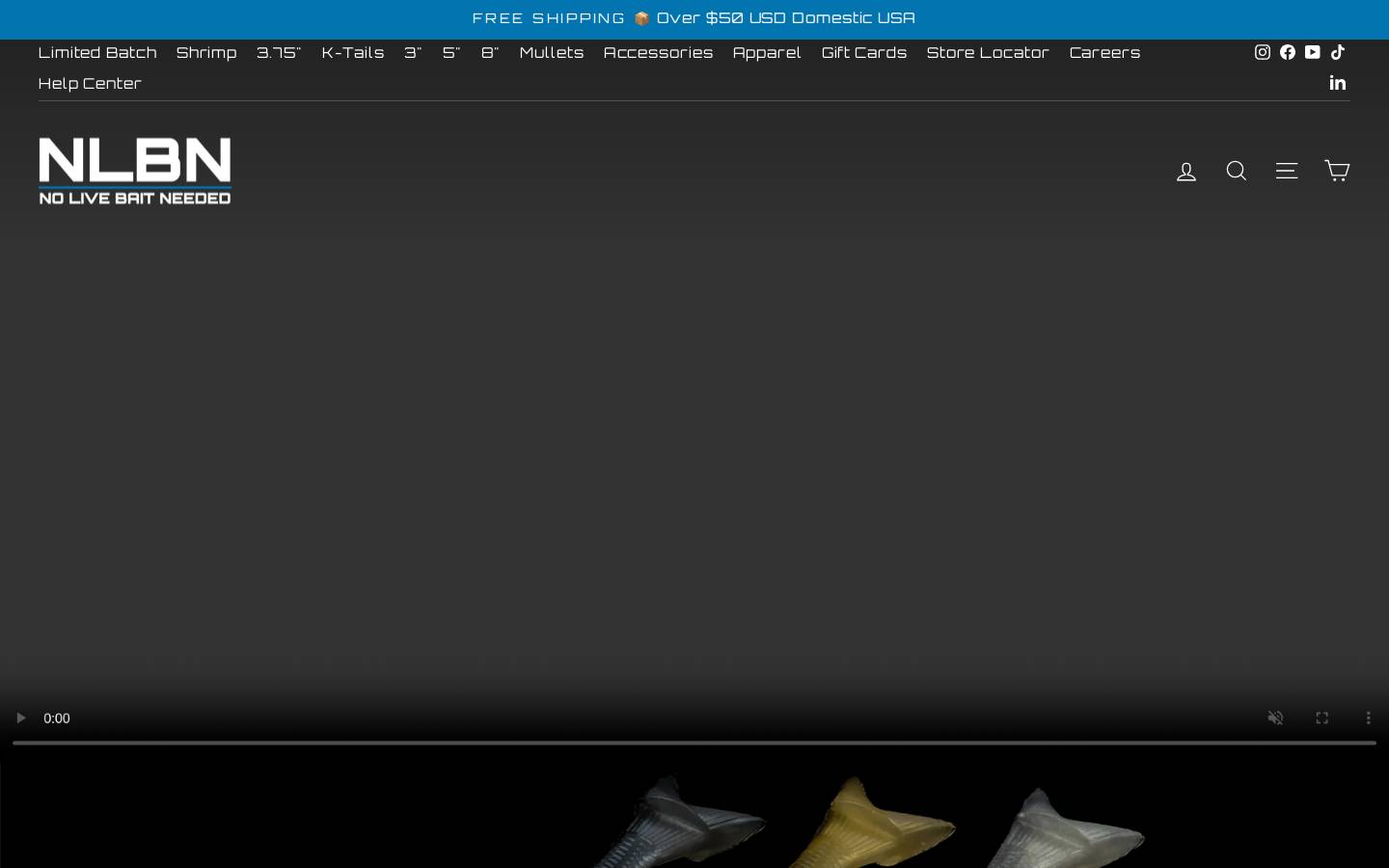Go to Apparel page
Screen dimensions: 1389x868
767,52
